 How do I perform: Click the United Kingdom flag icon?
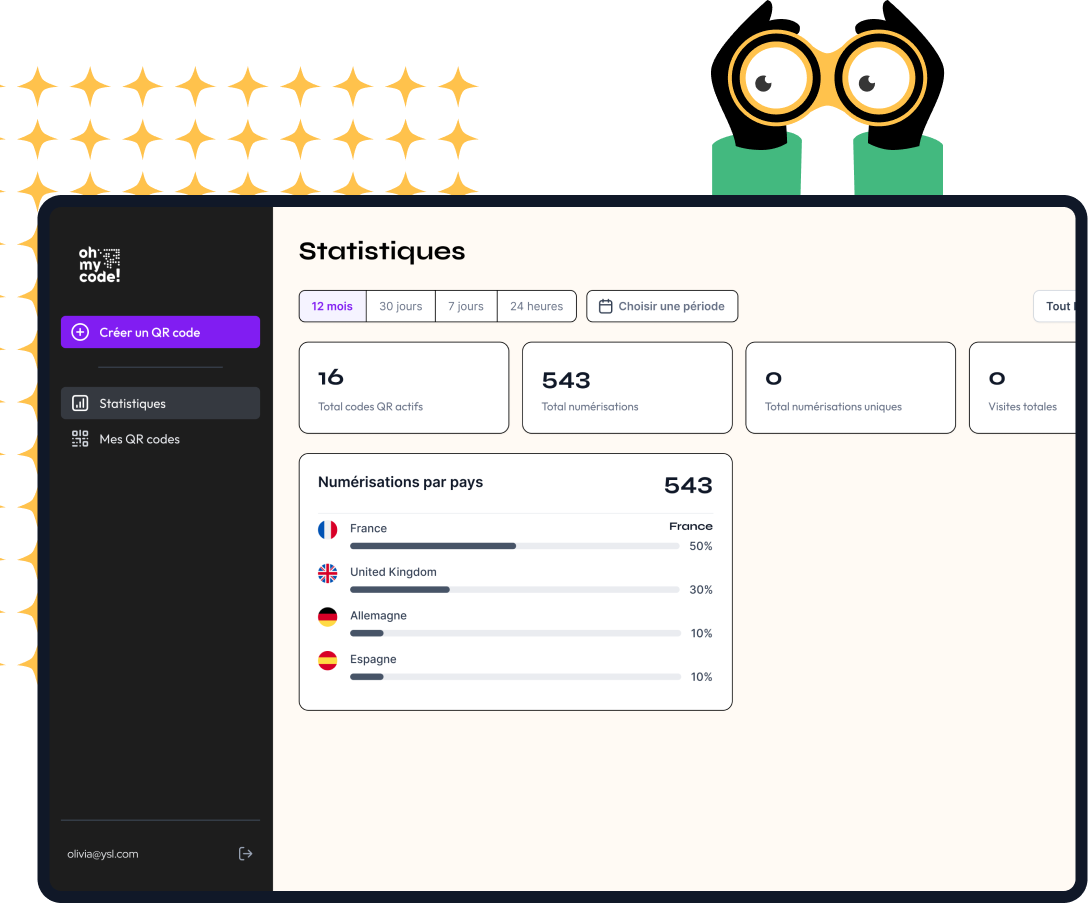(327, 573)
